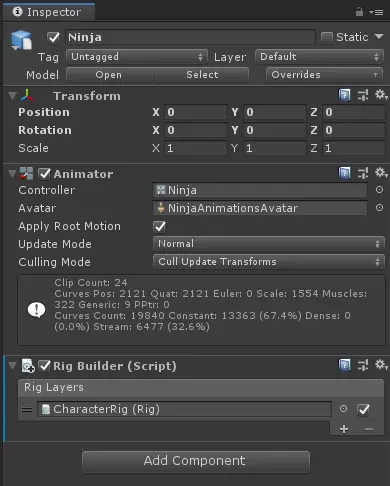The height and width of the screenshot is (486, 390).
Task: Open Transform component preset selector
Action: pyautogui.click(x=363, y=95)
